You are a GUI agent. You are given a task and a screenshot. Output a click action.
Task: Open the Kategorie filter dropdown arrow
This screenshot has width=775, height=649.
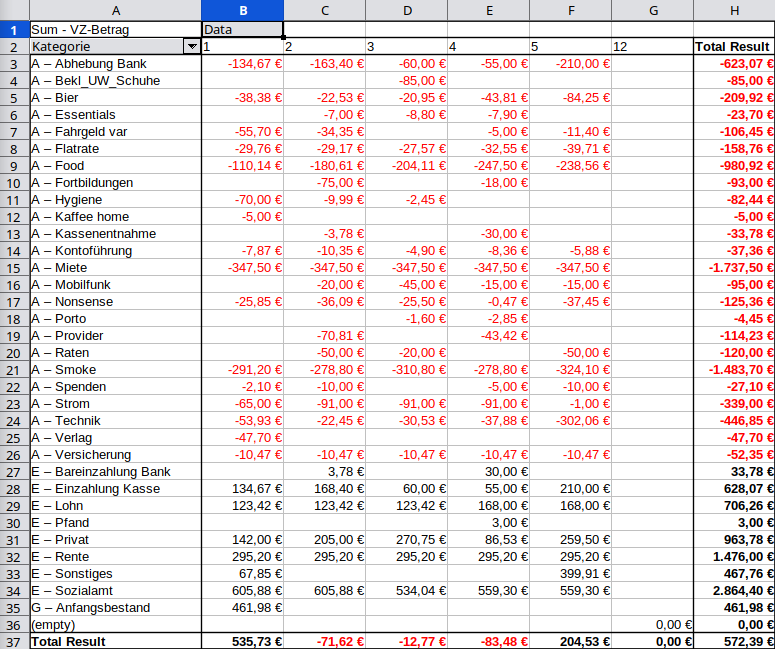191,47
